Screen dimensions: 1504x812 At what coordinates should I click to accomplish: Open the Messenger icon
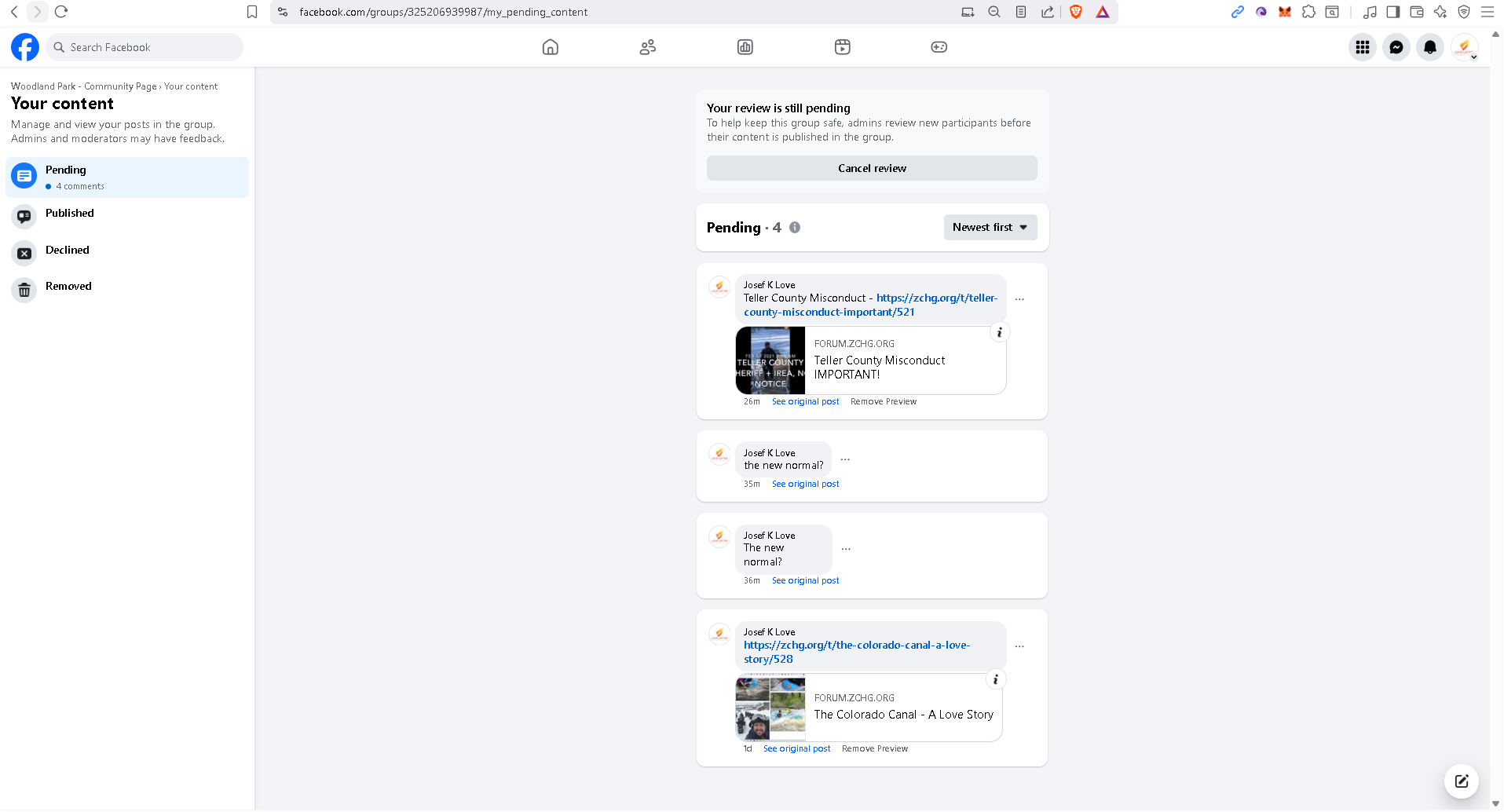pyautogui.click(x=1396, y=47)
